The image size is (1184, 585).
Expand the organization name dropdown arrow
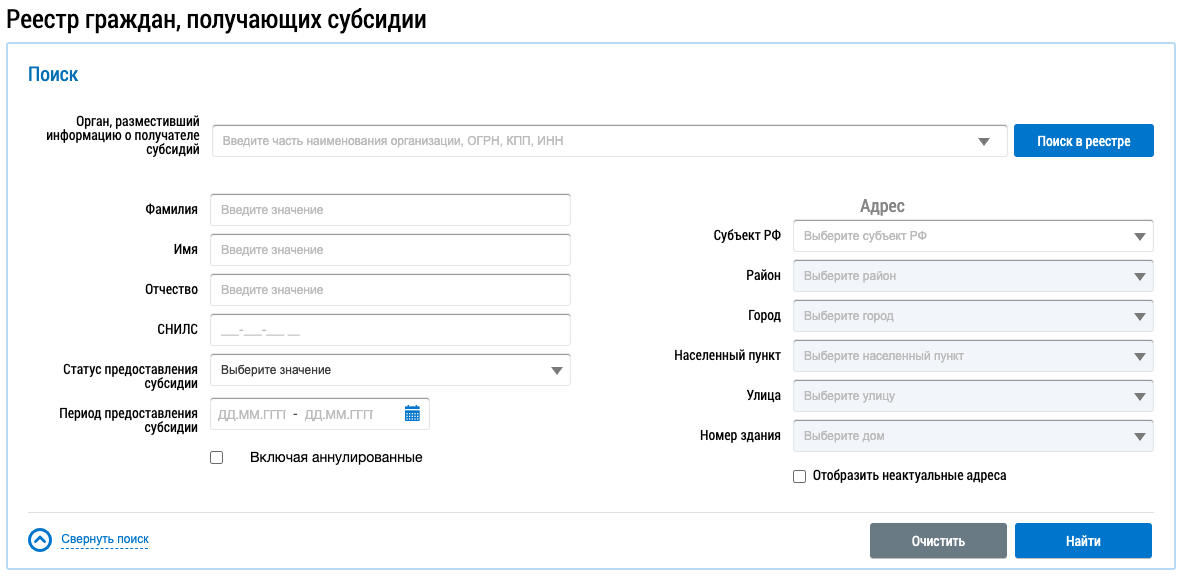point(984,142)
